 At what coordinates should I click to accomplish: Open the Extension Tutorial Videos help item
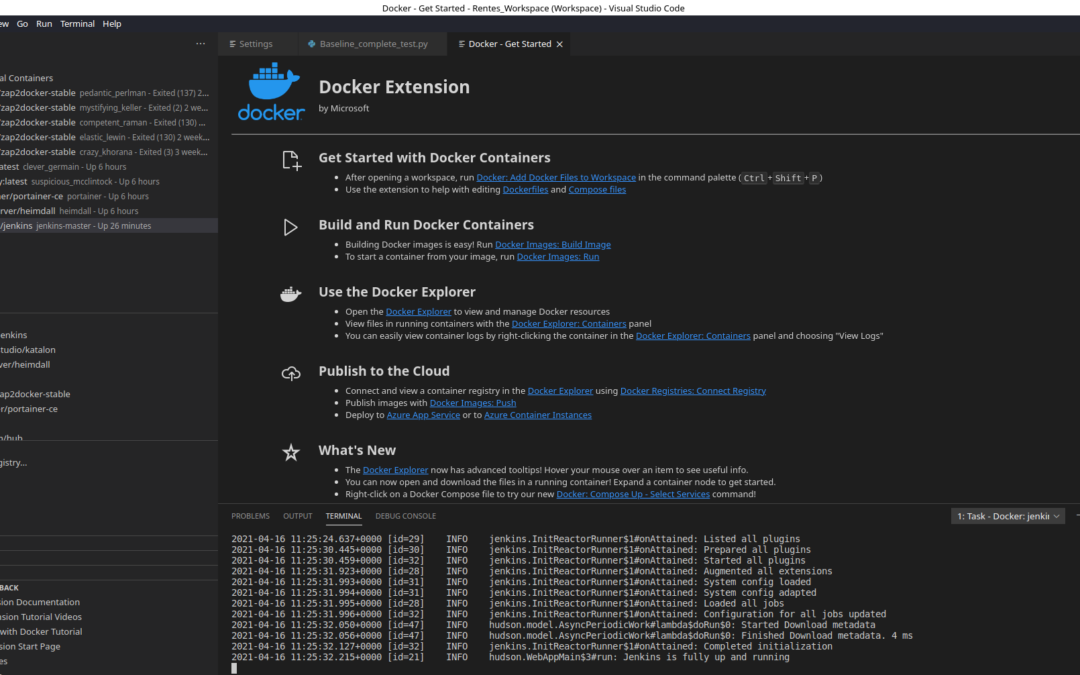pos(109,617)
